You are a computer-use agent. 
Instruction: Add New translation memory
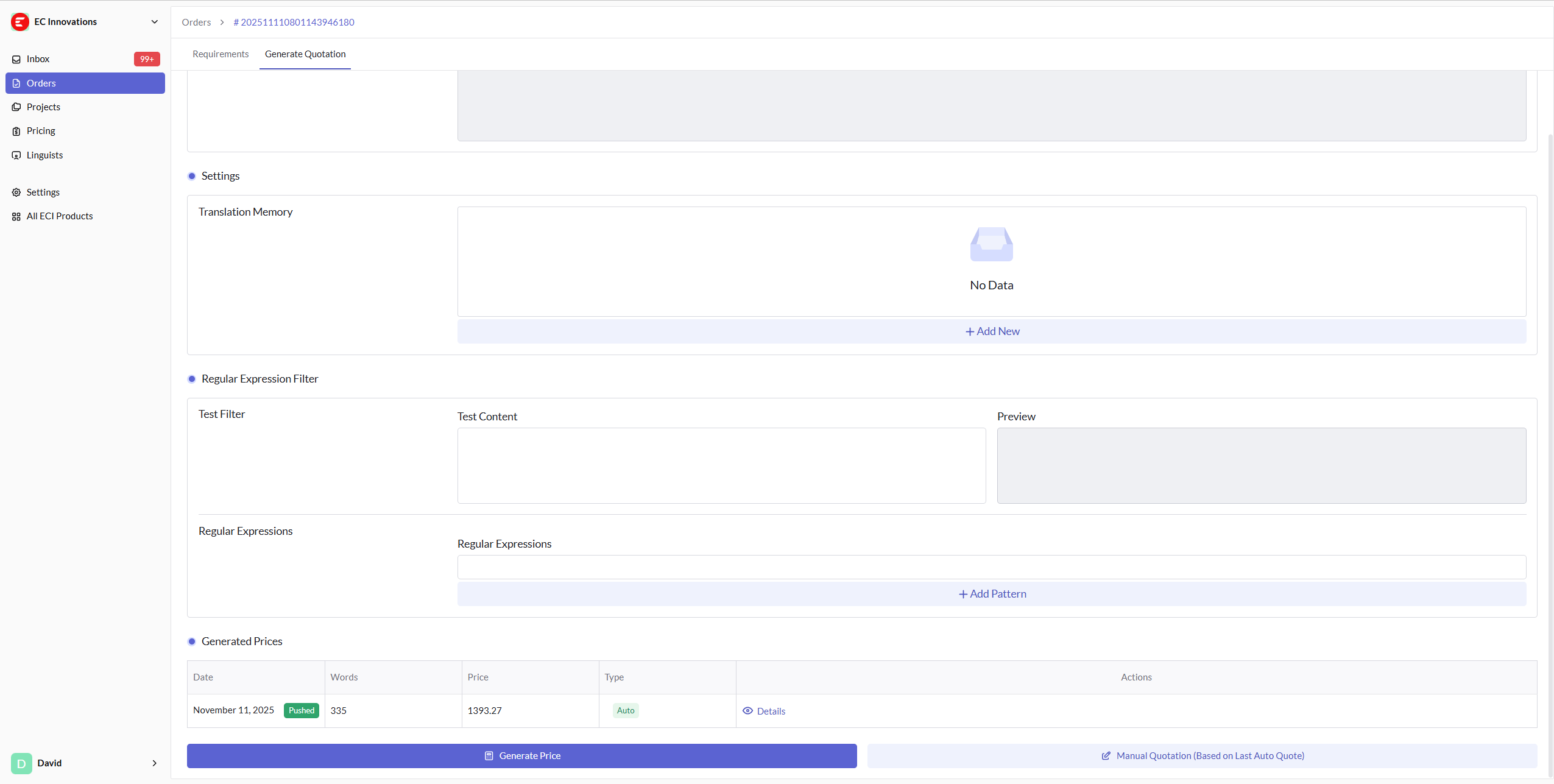[992, 331]
